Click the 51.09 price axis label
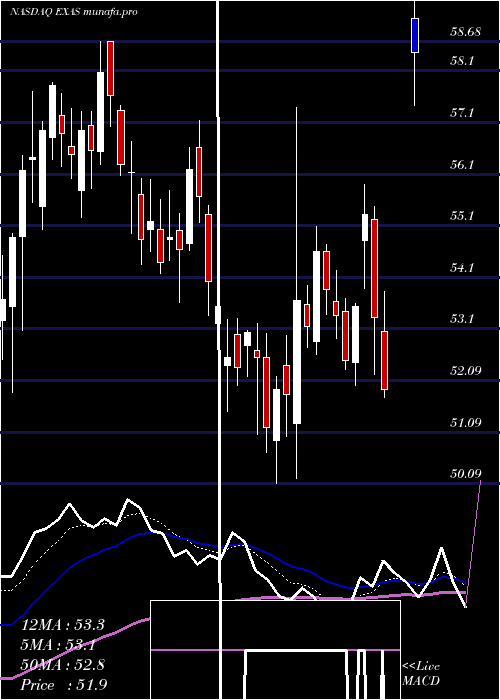This screenshot has height=700, width=500. (x=466, y=423)
